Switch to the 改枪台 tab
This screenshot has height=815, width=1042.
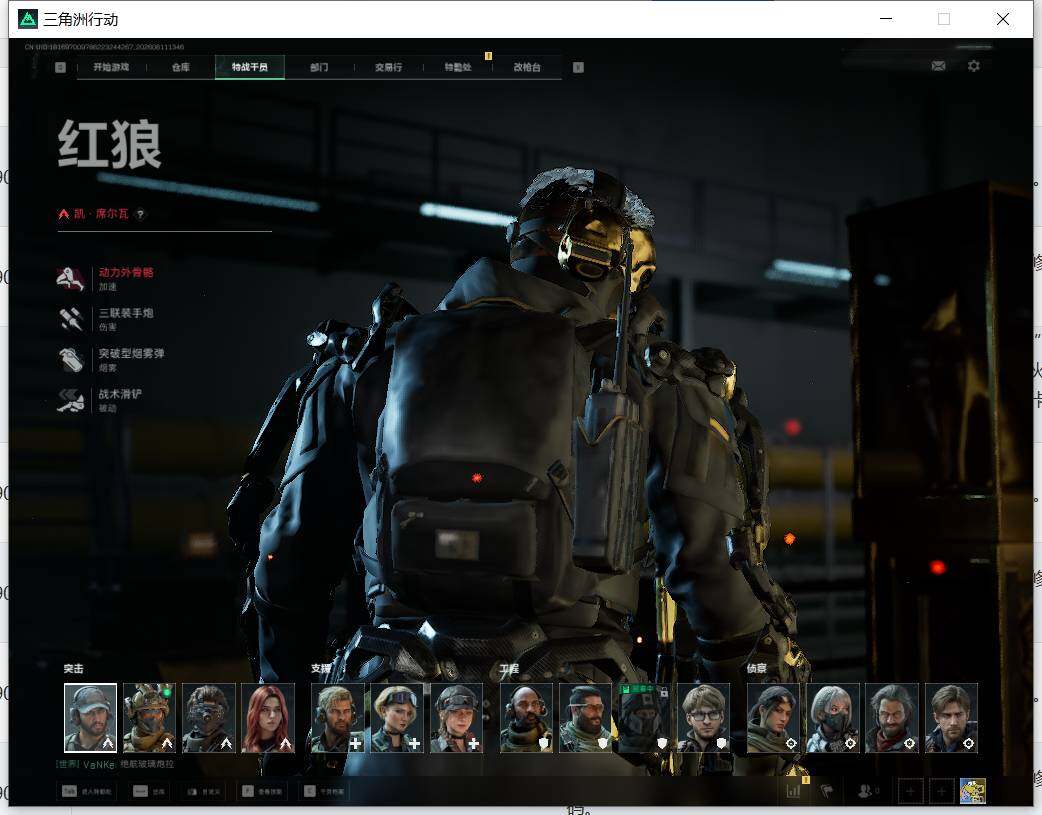527,67
